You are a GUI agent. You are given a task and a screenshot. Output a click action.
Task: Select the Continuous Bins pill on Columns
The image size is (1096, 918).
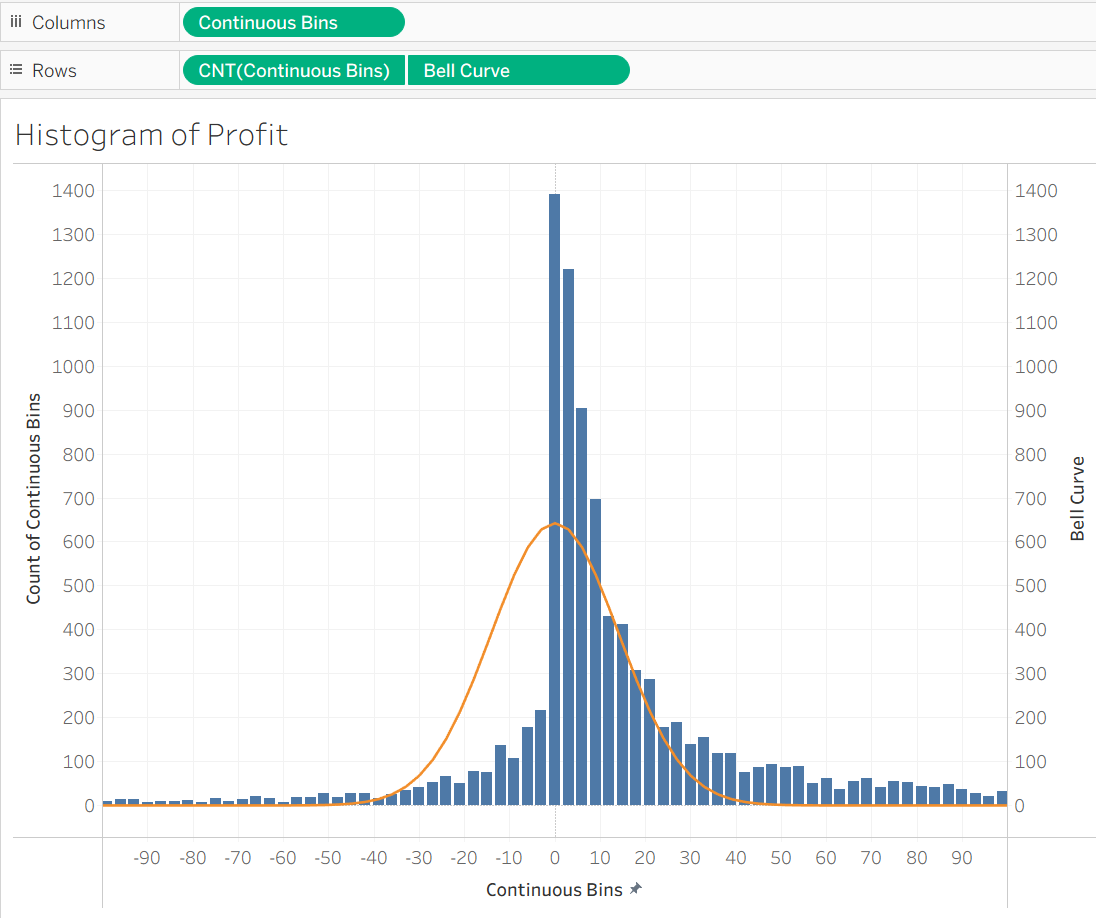click(x=293, y=22)
